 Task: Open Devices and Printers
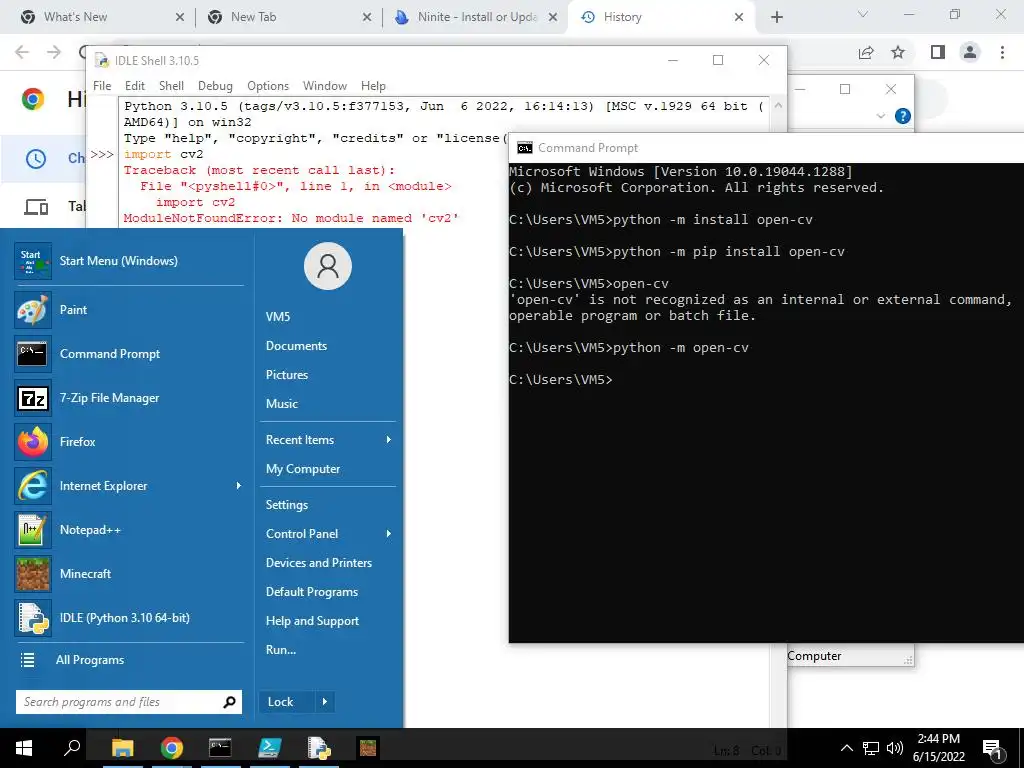(319, 563)
